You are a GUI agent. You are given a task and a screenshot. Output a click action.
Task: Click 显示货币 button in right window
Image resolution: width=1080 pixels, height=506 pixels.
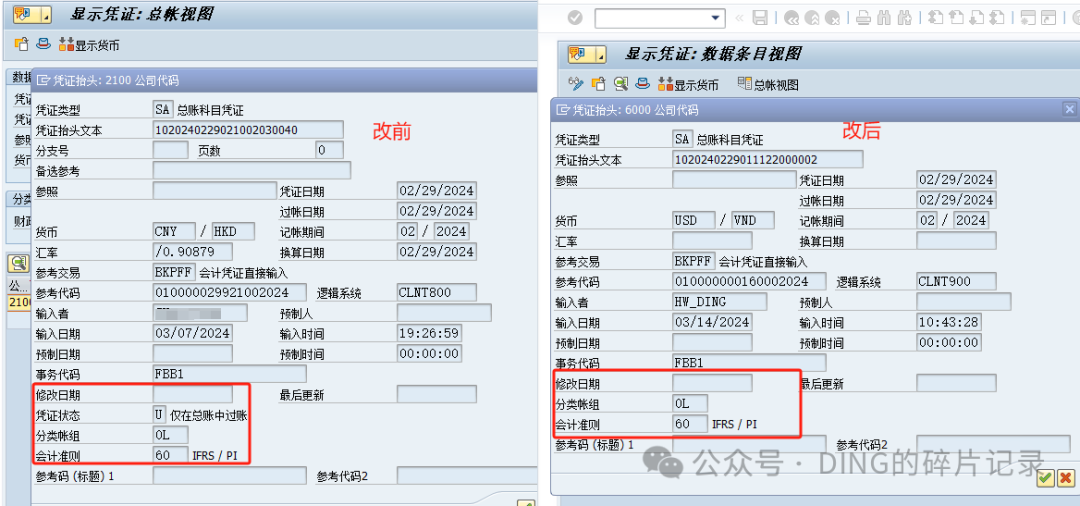[689, 85]
